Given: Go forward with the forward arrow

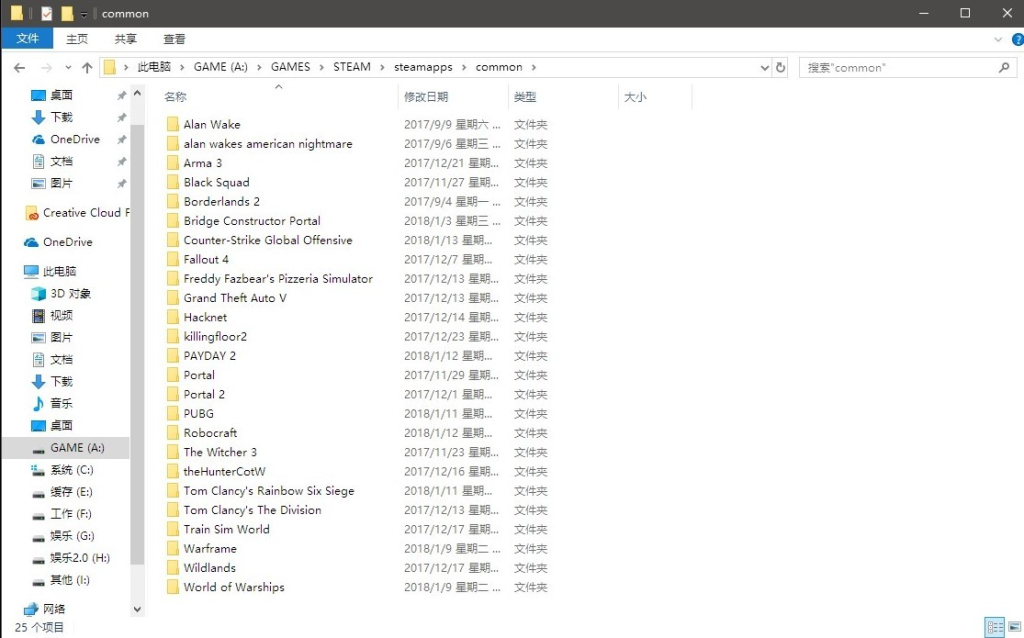Looking at the screenshot, I should pyautogui.click(x=46, y=67).
